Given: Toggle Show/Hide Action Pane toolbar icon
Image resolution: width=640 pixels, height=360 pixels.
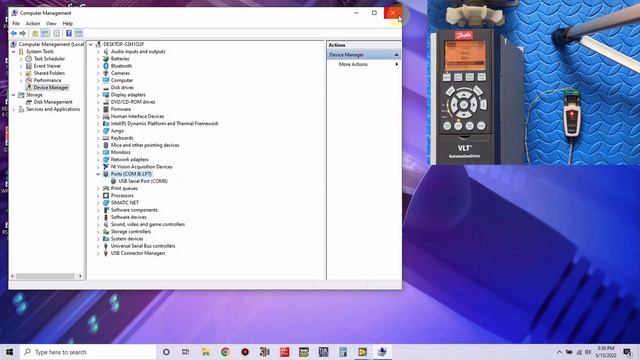Looking at the screenshot, I should tap(78, 33).
